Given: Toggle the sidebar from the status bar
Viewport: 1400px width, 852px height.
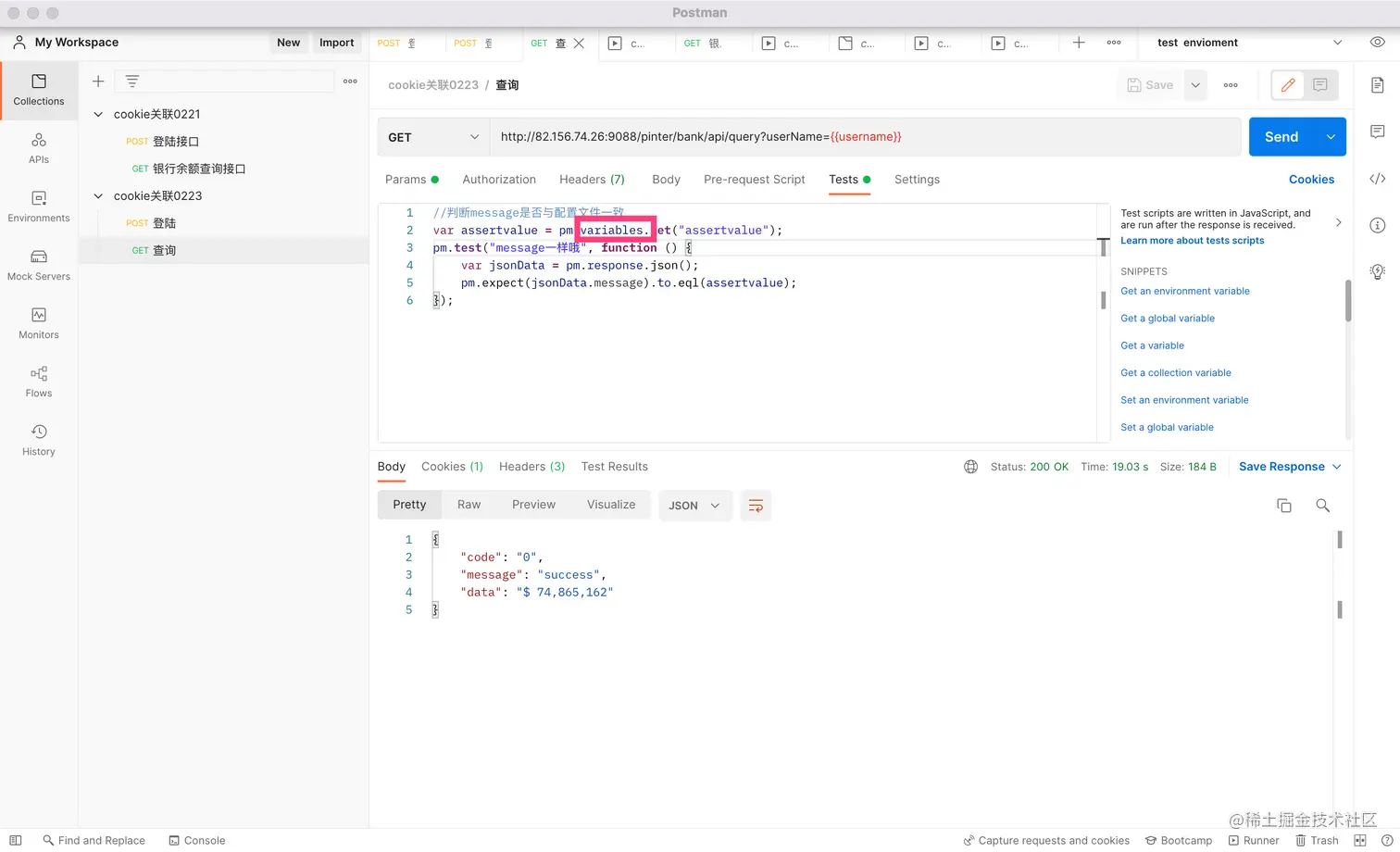Looking at the screenshot, I should (15, 841).
